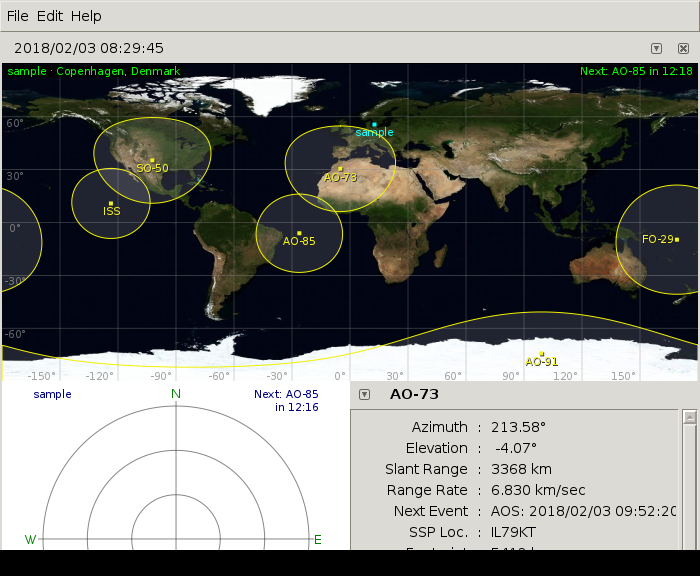The width and height of the screenshot is (700, 576).
Task: Open the Help menu
Action: click(86, 16)
